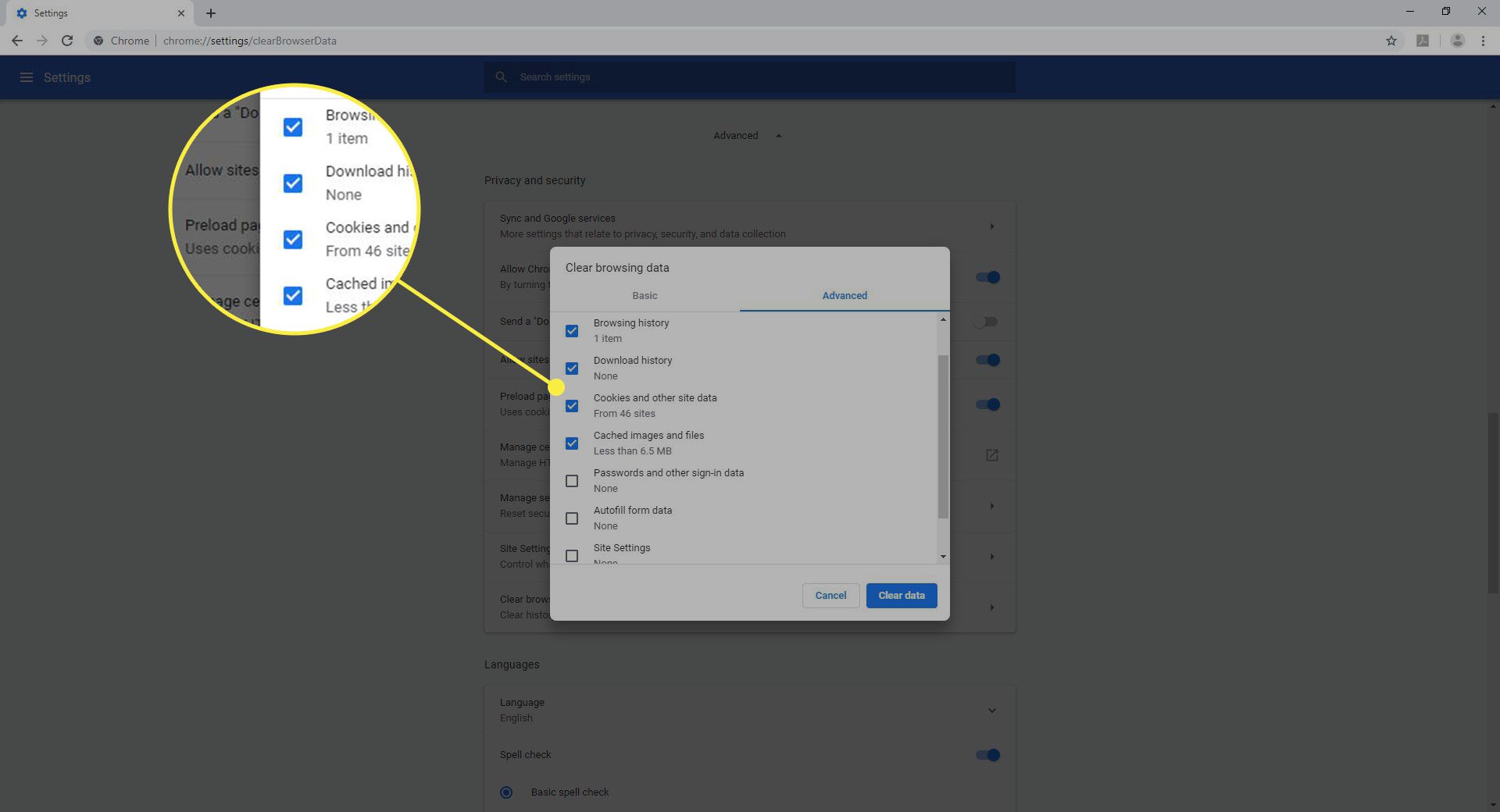
Task: Open the Clear browsing data row arrow
Action: [991, 607]
